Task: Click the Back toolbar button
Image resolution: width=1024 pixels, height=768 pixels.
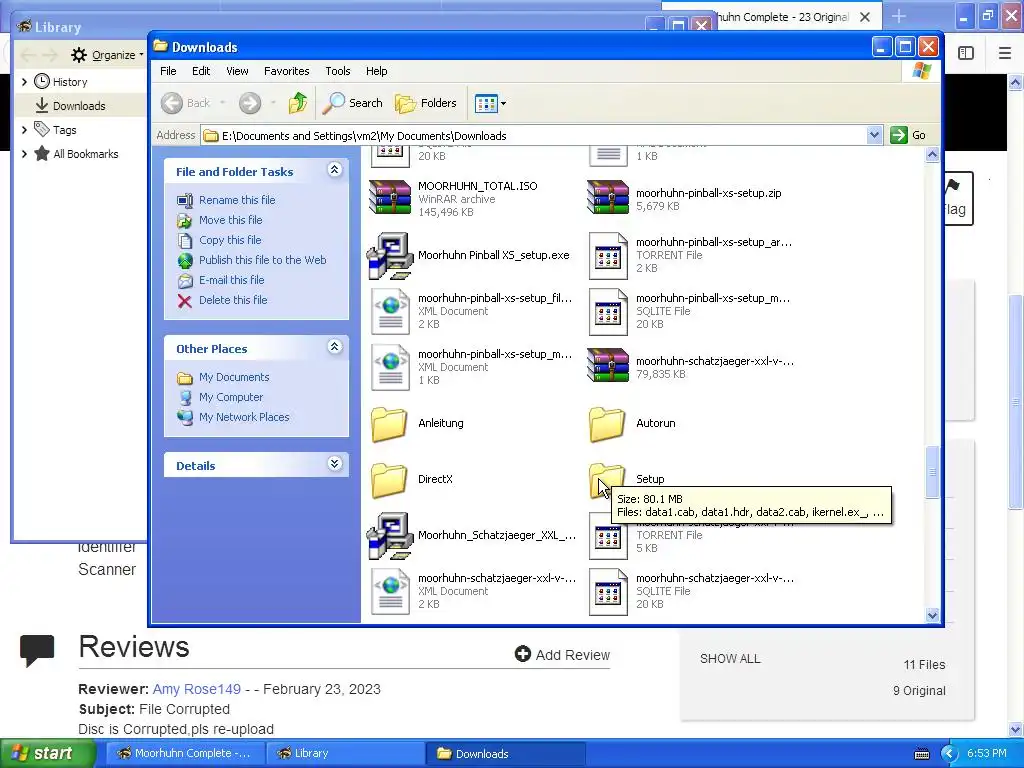Action: tap(185, 103)
